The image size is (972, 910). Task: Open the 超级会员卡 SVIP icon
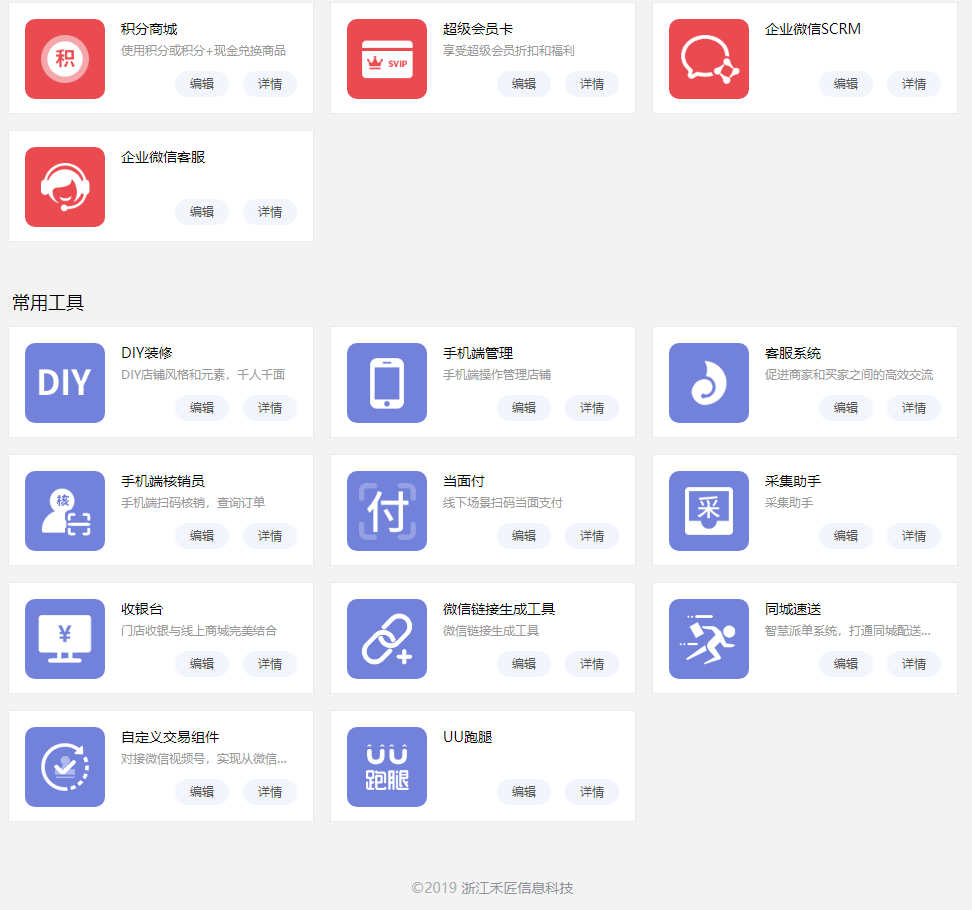point(387,59)
